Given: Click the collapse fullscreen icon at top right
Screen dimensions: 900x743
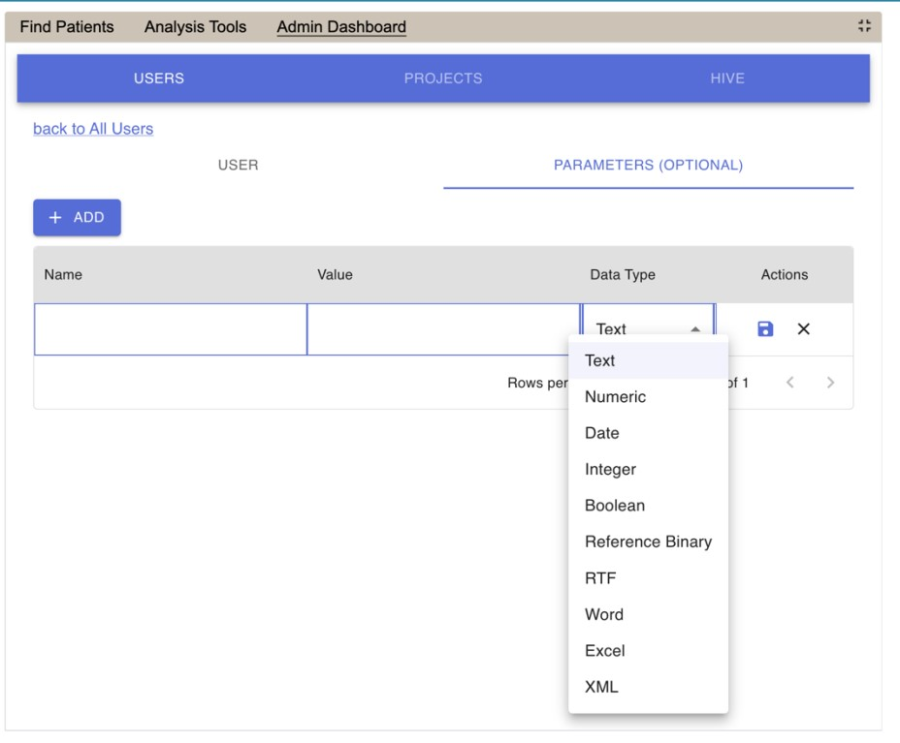Looking at the screenshot, I should click(864, 27).
